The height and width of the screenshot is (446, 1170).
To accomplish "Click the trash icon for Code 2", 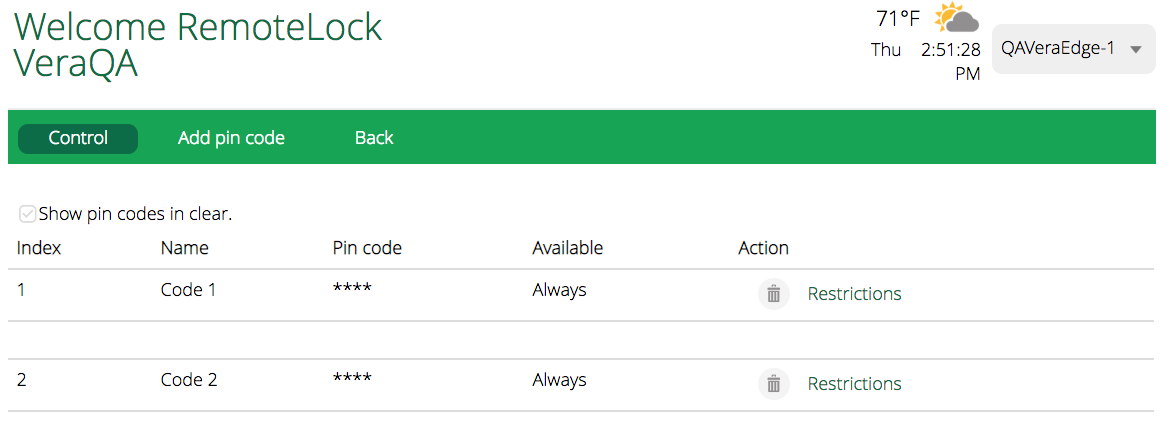I will tap(773, 384).
